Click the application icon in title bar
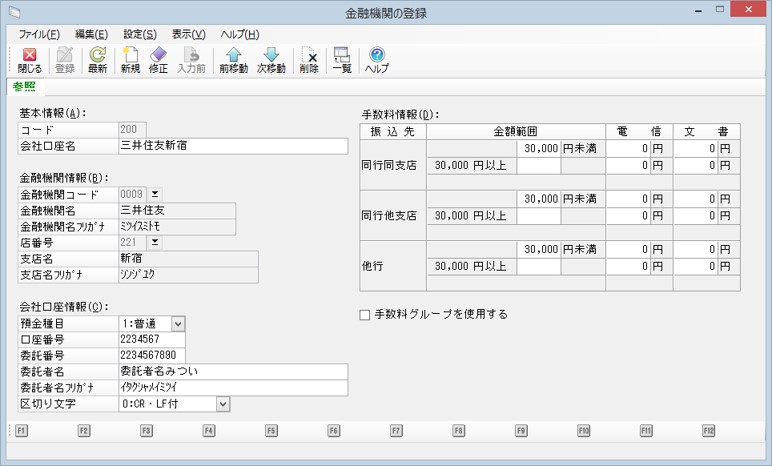 click(14, 12)
